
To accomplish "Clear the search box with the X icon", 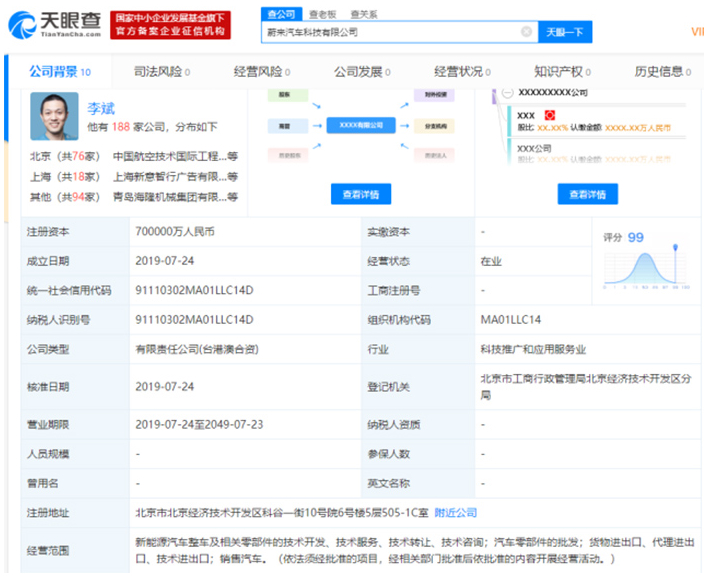I will tap(527, 32).
